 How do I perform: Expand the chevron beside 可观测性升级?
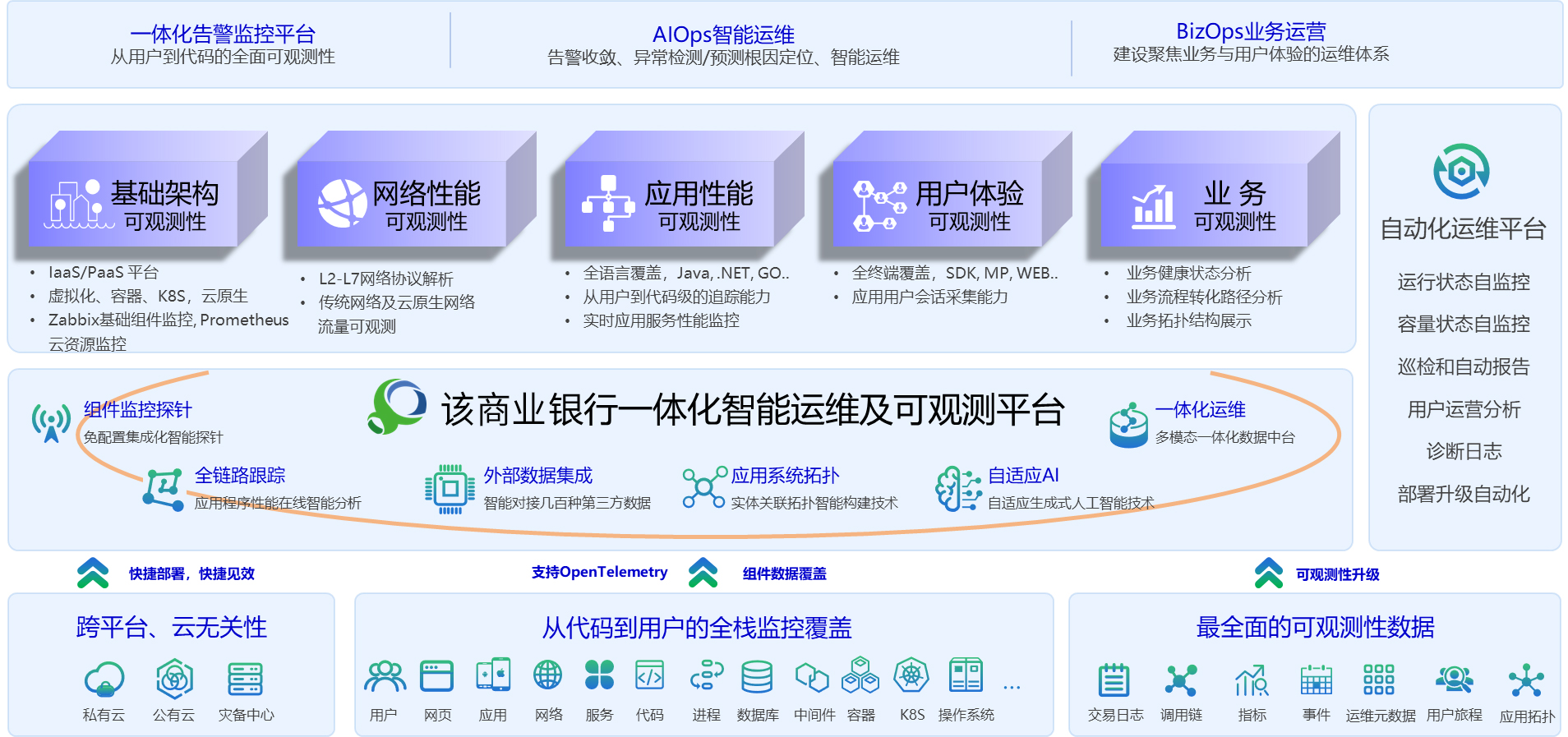(1269, 573)
